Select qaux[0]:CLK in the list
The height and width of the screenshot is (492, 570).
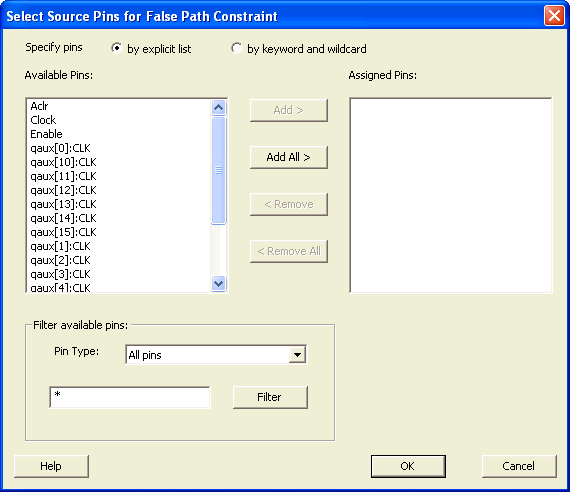click(x=60, y=148)
